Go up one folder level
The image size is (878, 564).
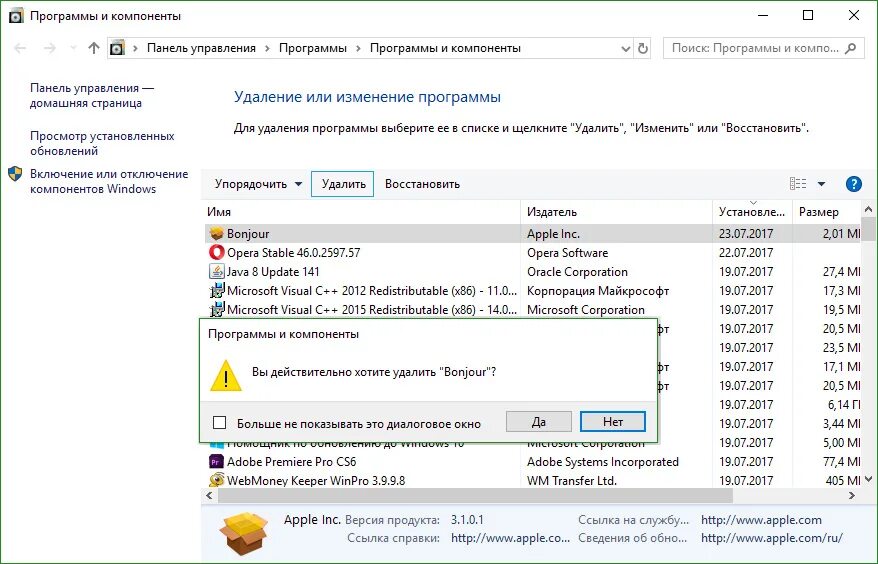tap(94, 49)
